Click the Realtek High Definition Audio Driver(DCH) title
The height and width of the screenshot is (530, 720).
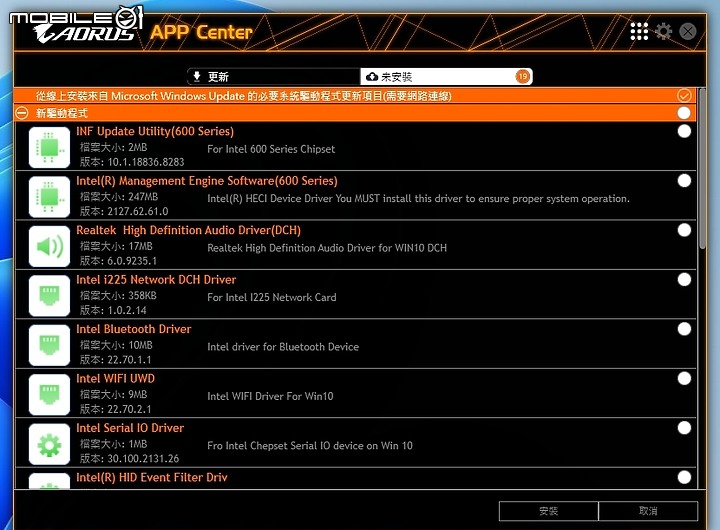pyautogui.click(x=188, y=230)
